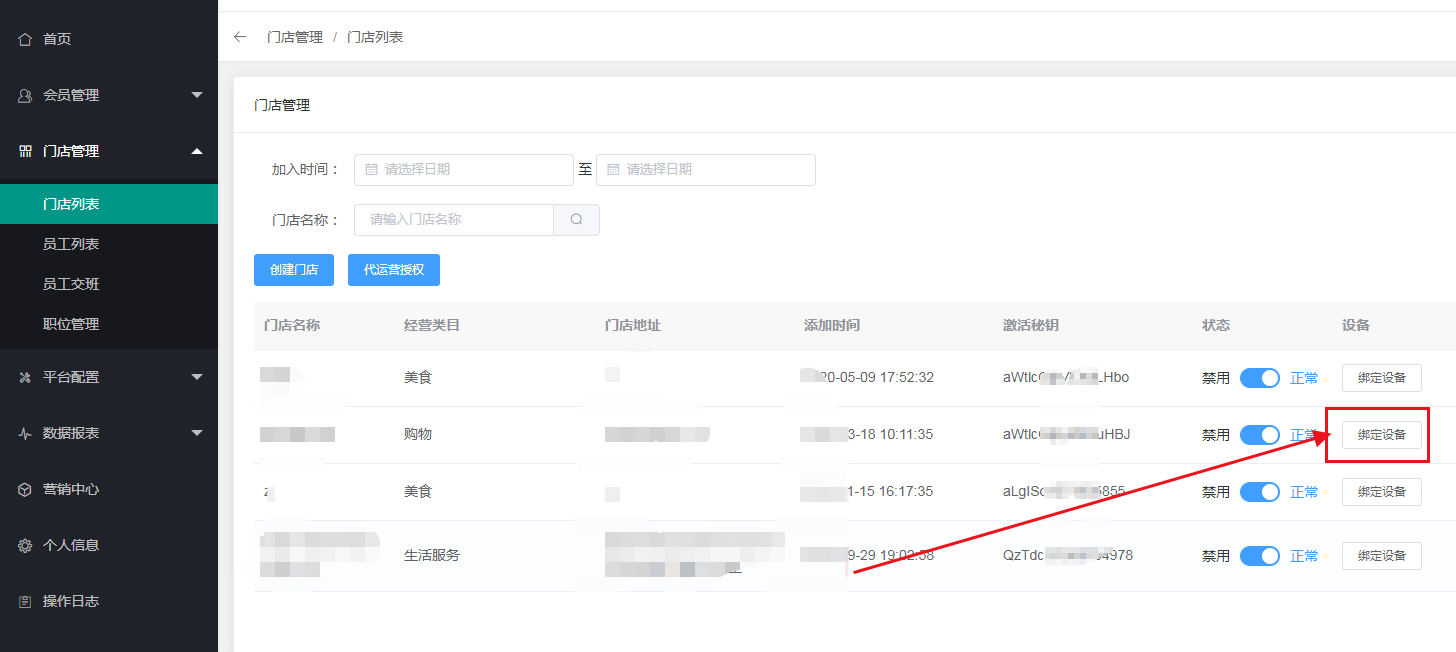
Task: Click the back arrow in breadcrumb bar
Action: click(239, 37)
